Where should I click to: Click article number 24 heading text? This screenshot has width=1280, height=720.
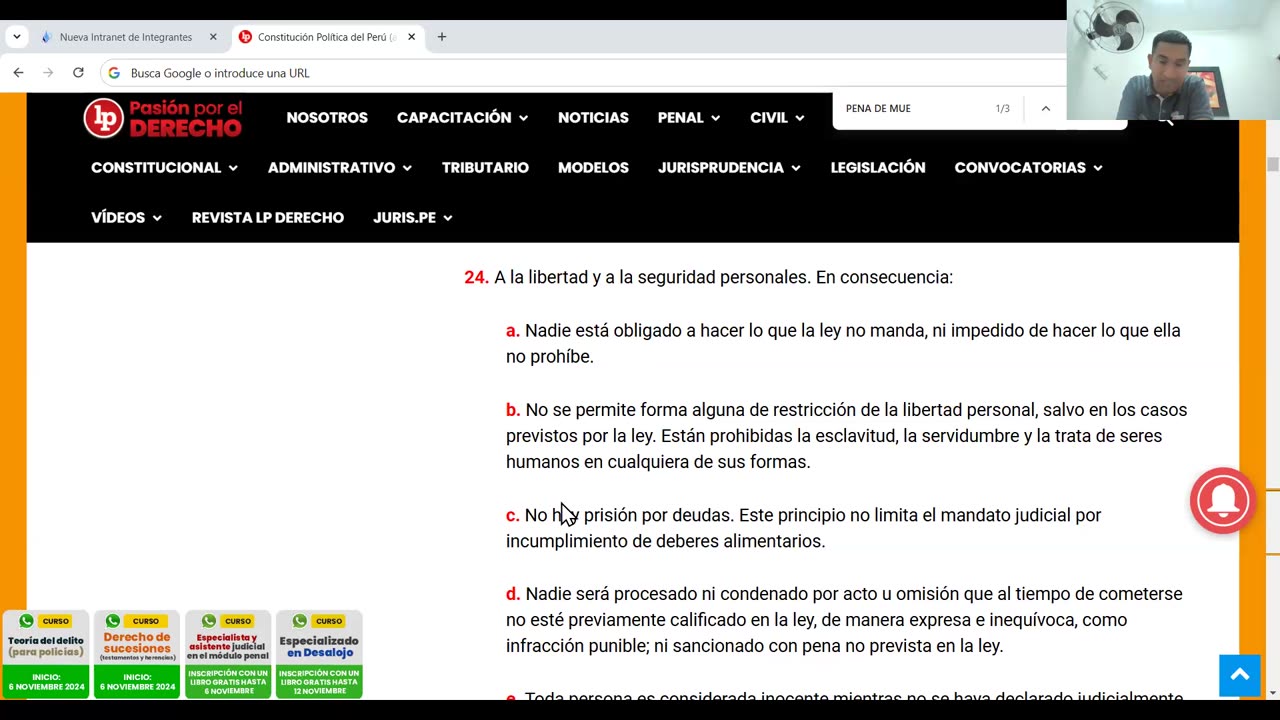[709, 277]
